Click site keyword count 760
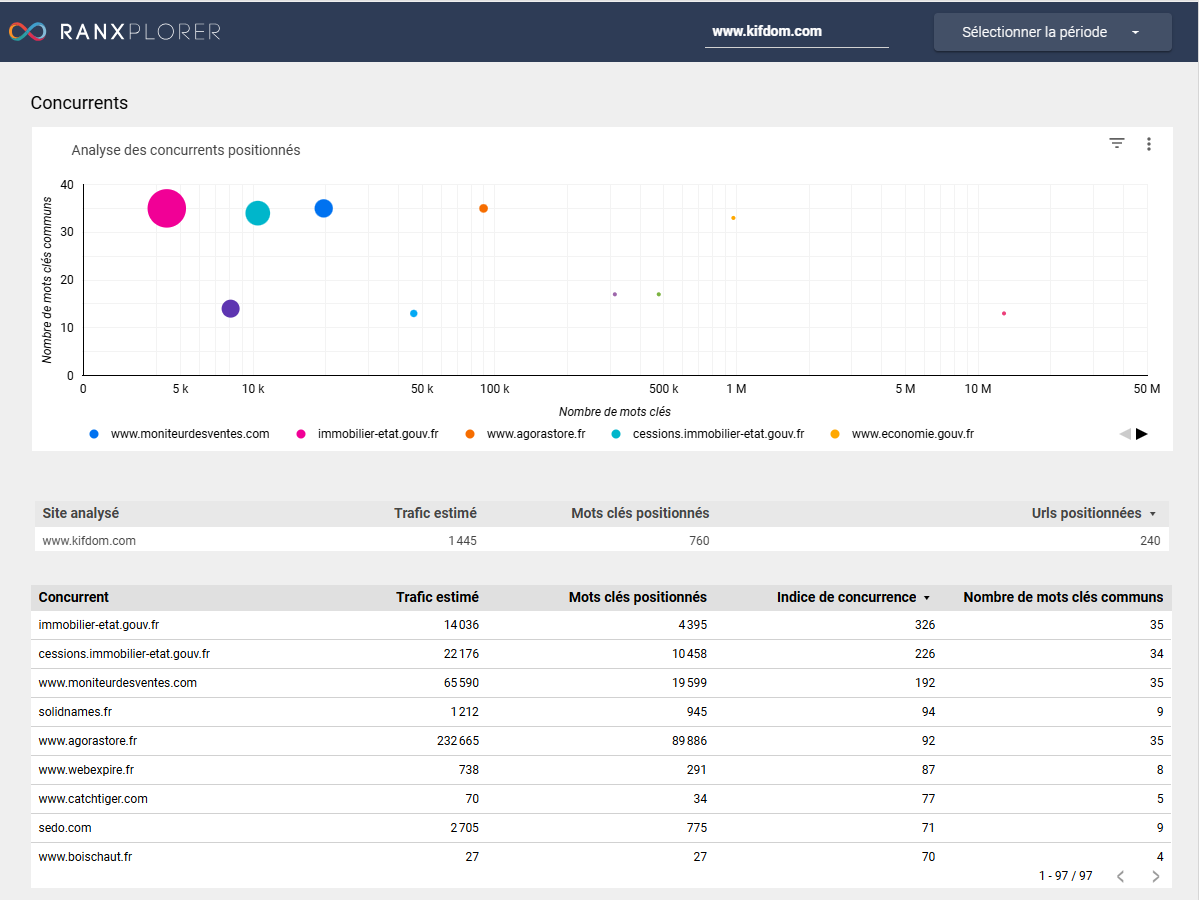 point(699,541)
